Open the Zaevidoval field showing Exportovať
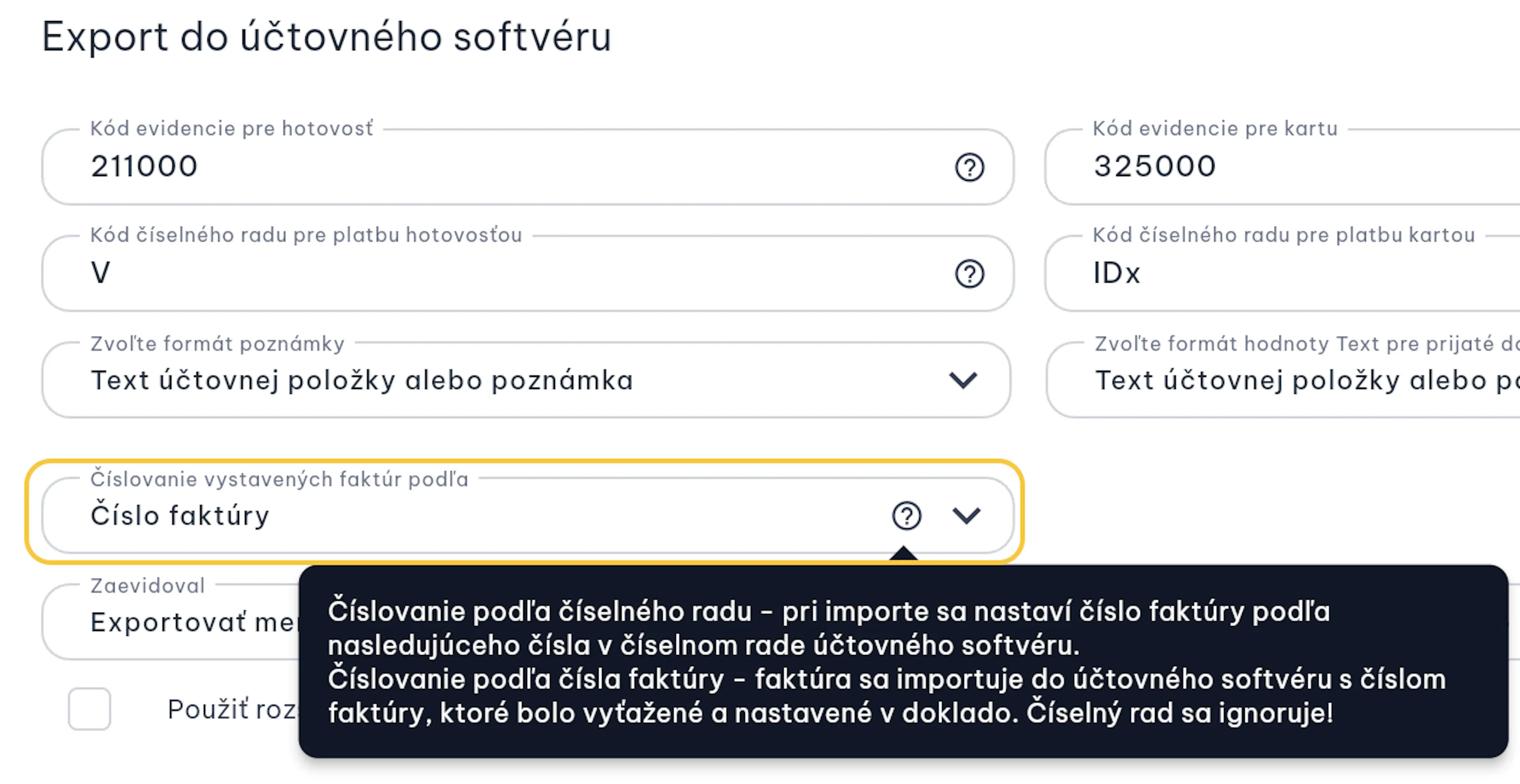 (x=171, y=622)
